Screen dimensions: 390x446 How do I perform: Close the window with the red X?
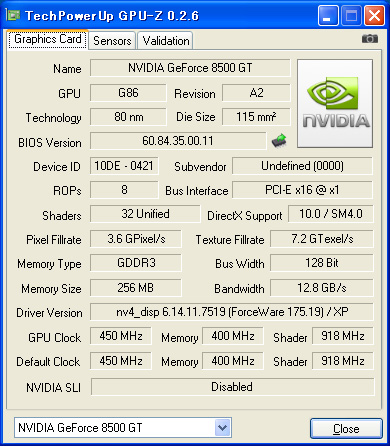tap(374, 16)
